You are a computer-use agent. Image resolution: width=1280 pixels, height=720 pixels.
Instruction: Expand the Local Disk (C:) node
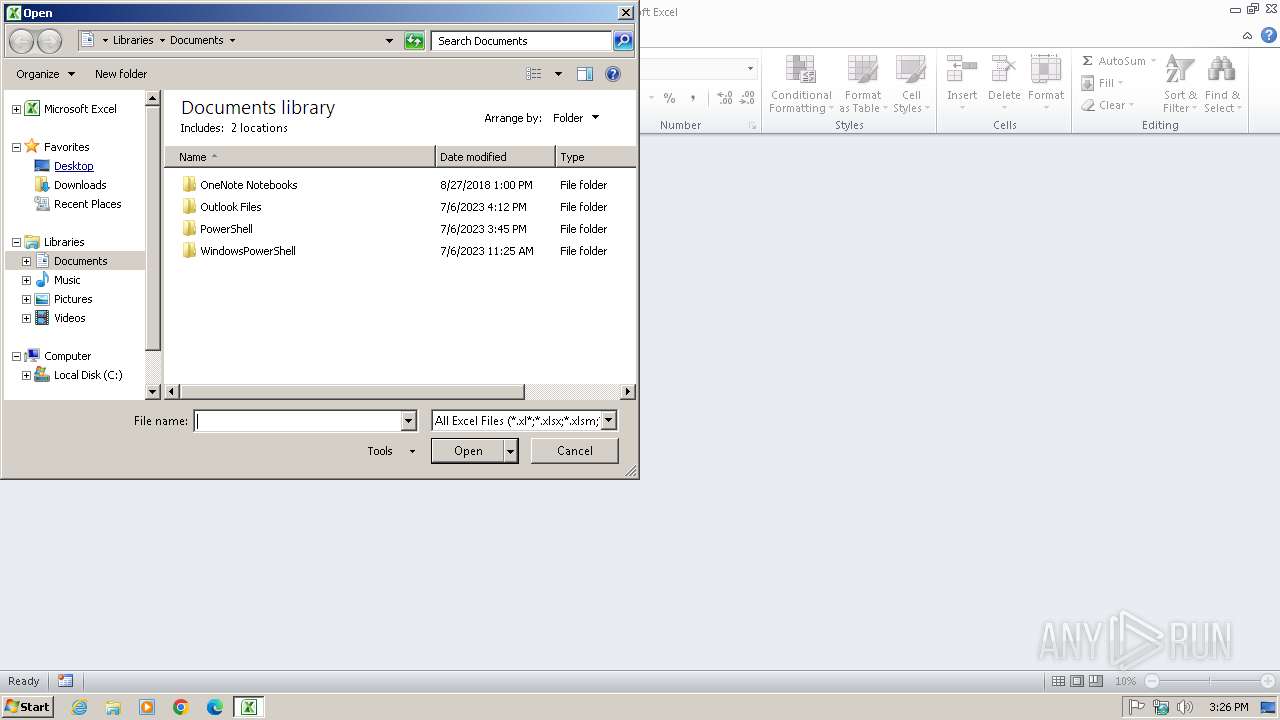(x=26, y=375)
